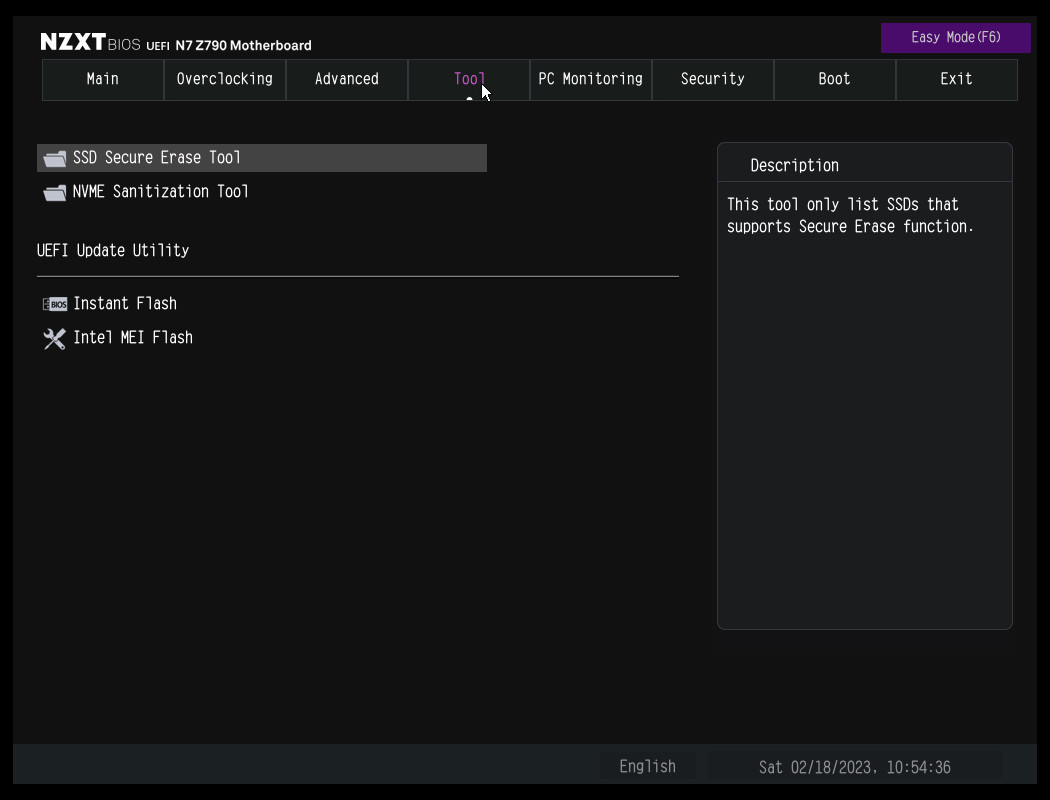
Task: Switch to the Security tab
Action: click(x=713, y=79)
